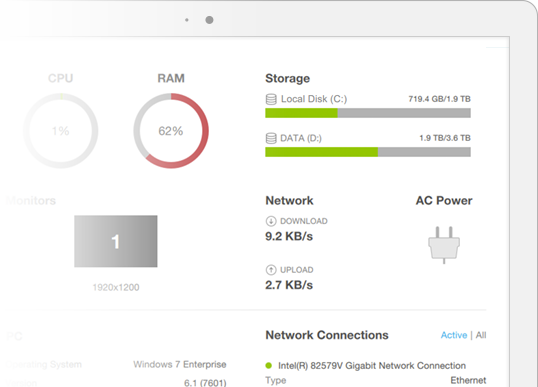Click the upload arrow icon
The height and width of the screenshot is (387, 538).
tap(271, 270)
